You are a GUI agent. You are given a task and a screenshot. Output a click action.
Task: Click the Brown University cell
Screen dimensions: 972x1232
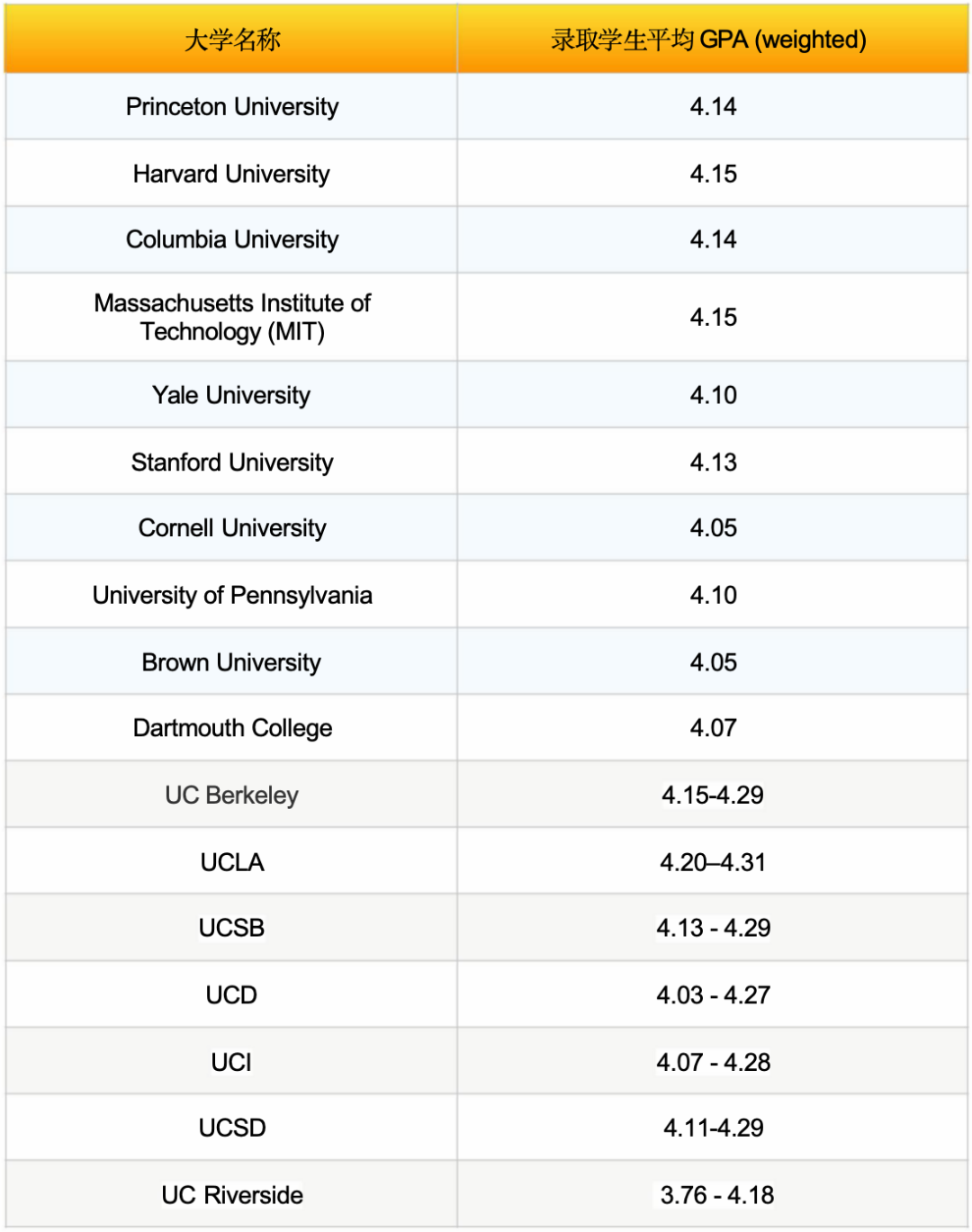(x=231, y=662)
